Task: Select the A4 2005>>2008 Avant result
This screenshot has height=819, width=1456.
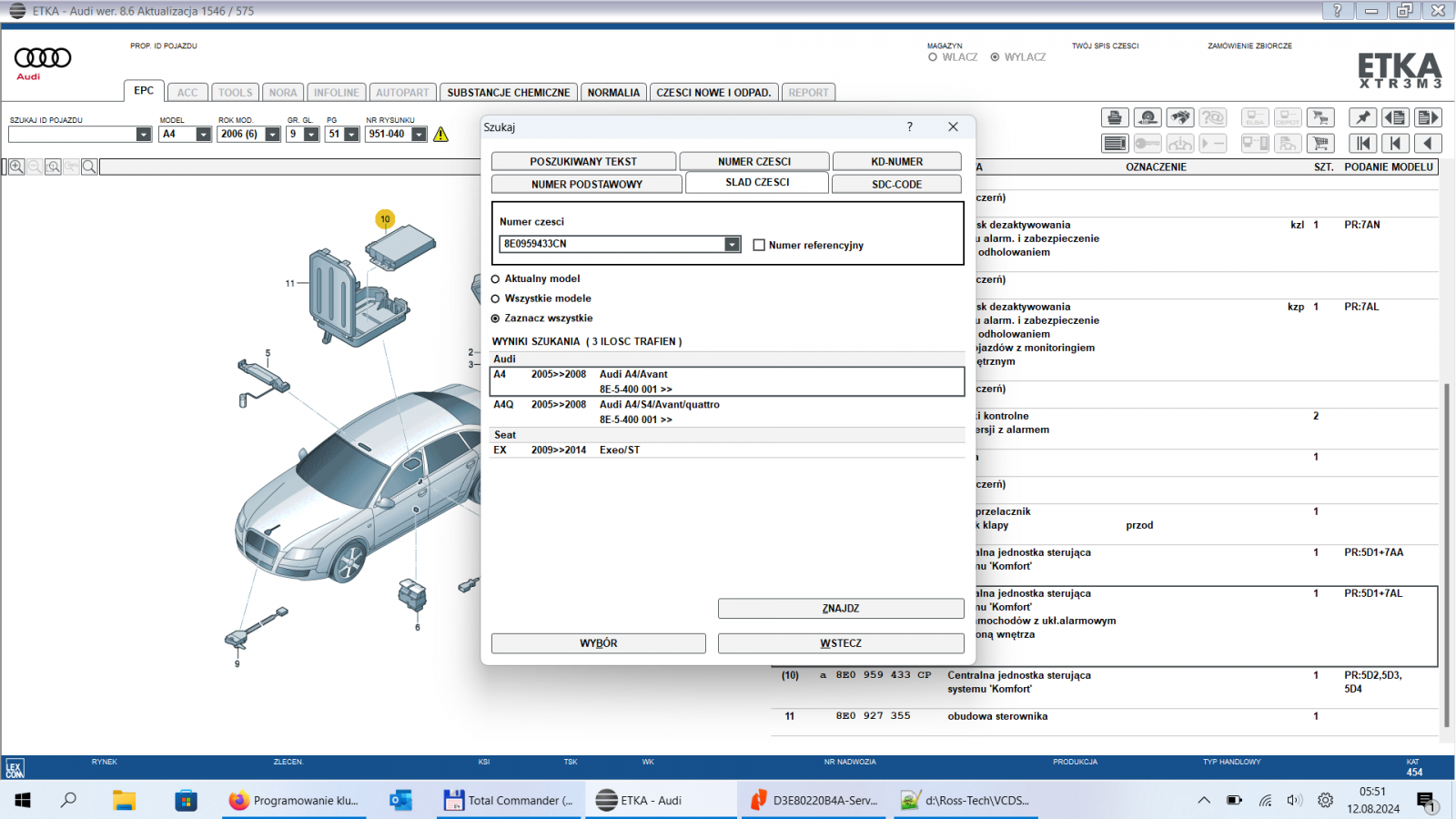Action: point(727,381)
